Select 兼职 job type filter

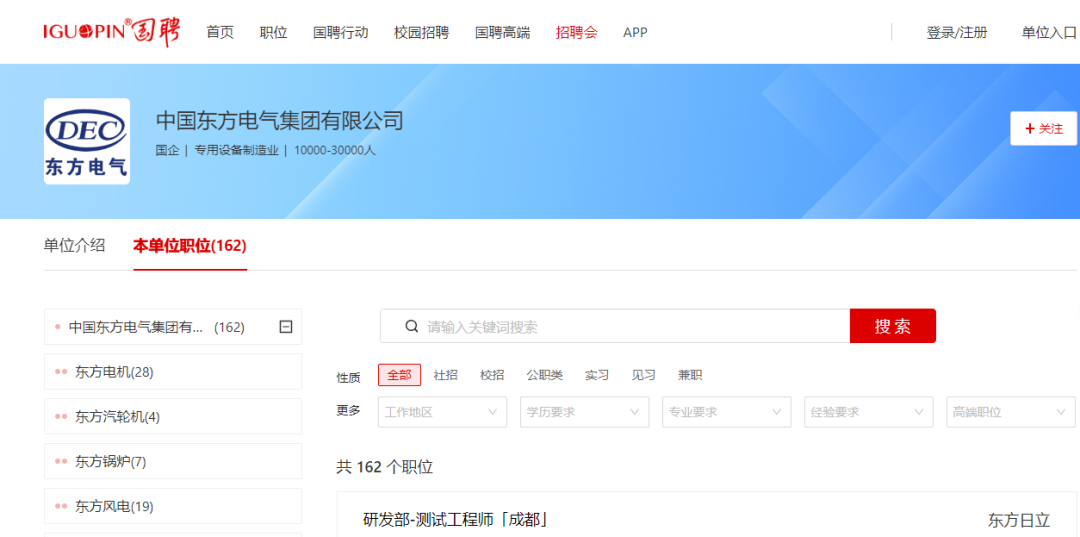[x=690, y=375]
